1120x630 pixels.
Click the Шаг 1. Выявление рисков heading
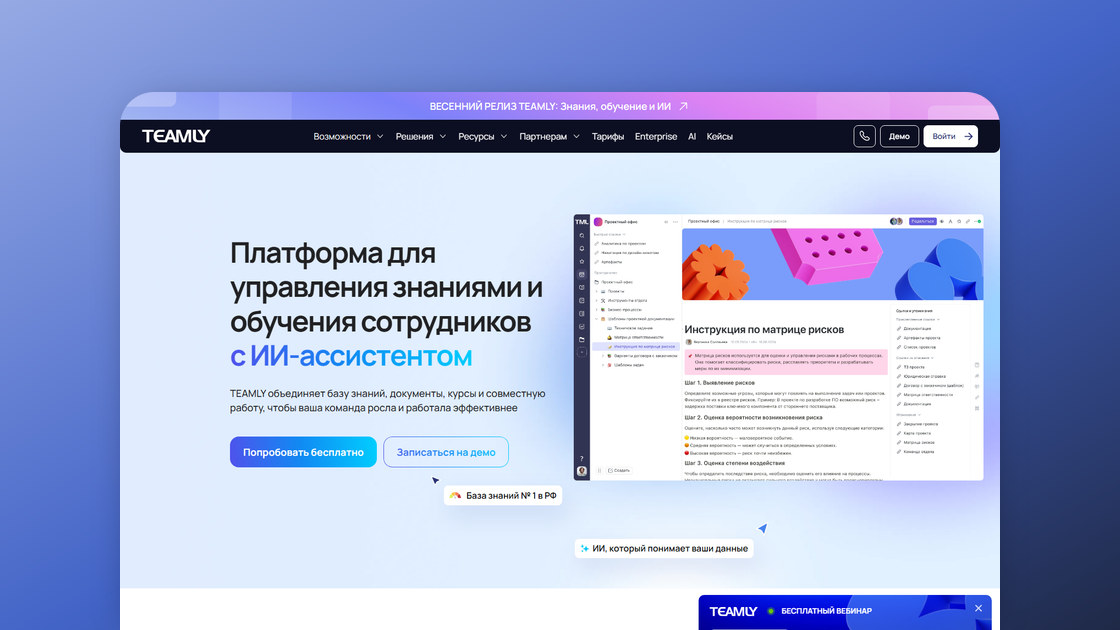pyautogui.click(x=719, y=383)
